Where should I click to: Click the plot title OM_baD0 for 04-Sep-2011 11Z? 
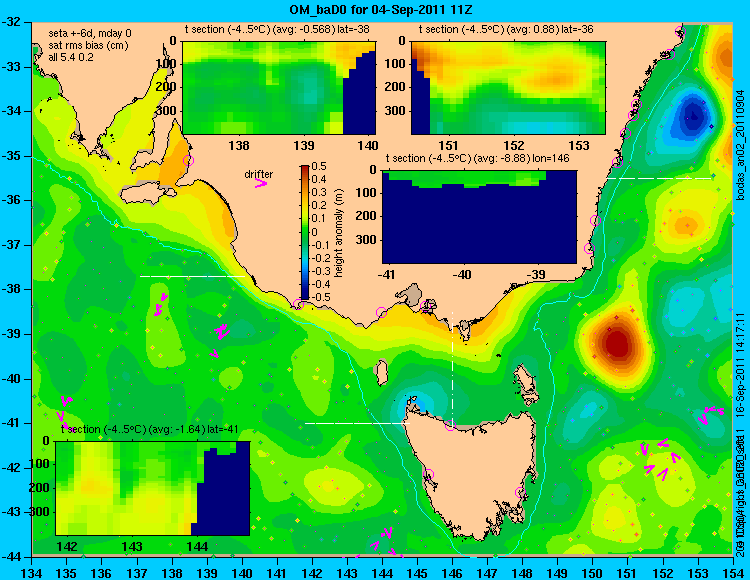coord(381,9)
